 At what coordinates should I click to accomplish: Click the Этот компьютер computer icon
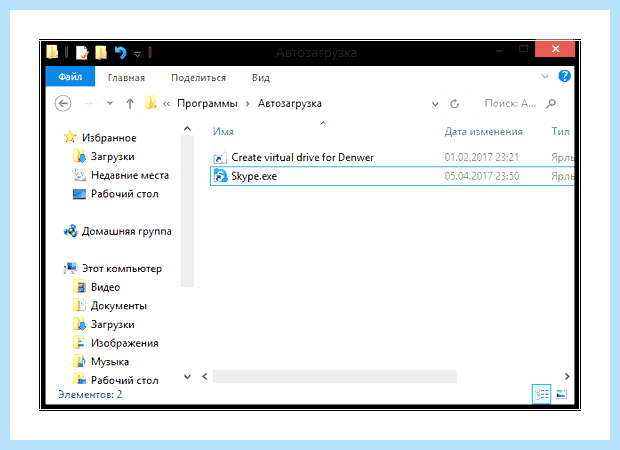[70, 268]
